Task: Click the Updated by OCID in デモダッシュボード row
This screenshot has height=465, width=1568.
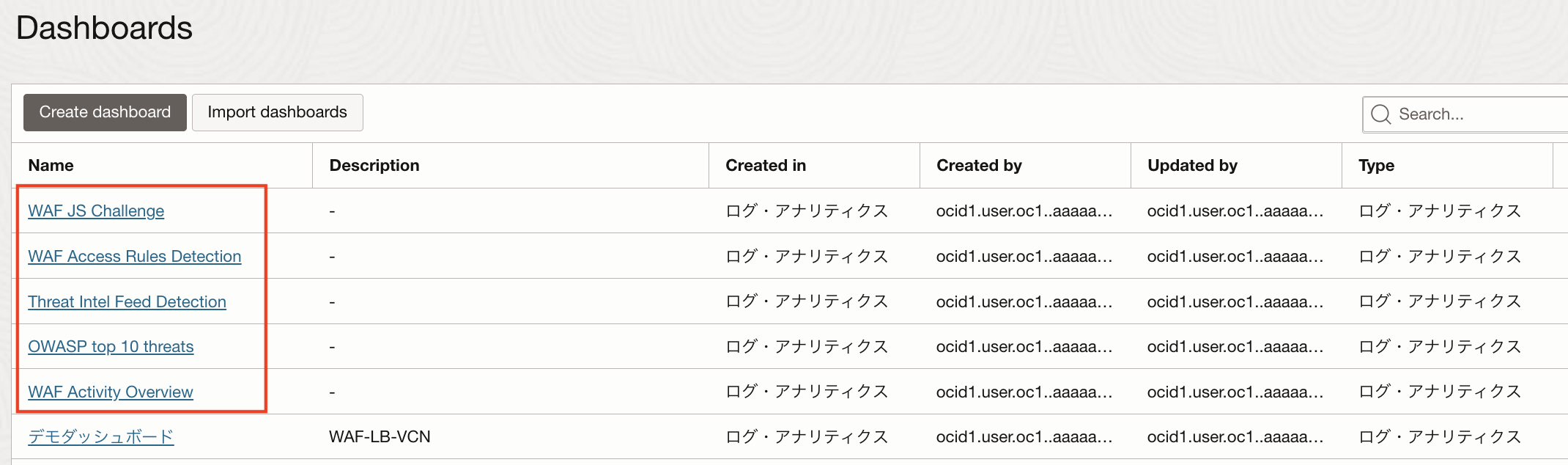Action: [x=1235, y=437]
